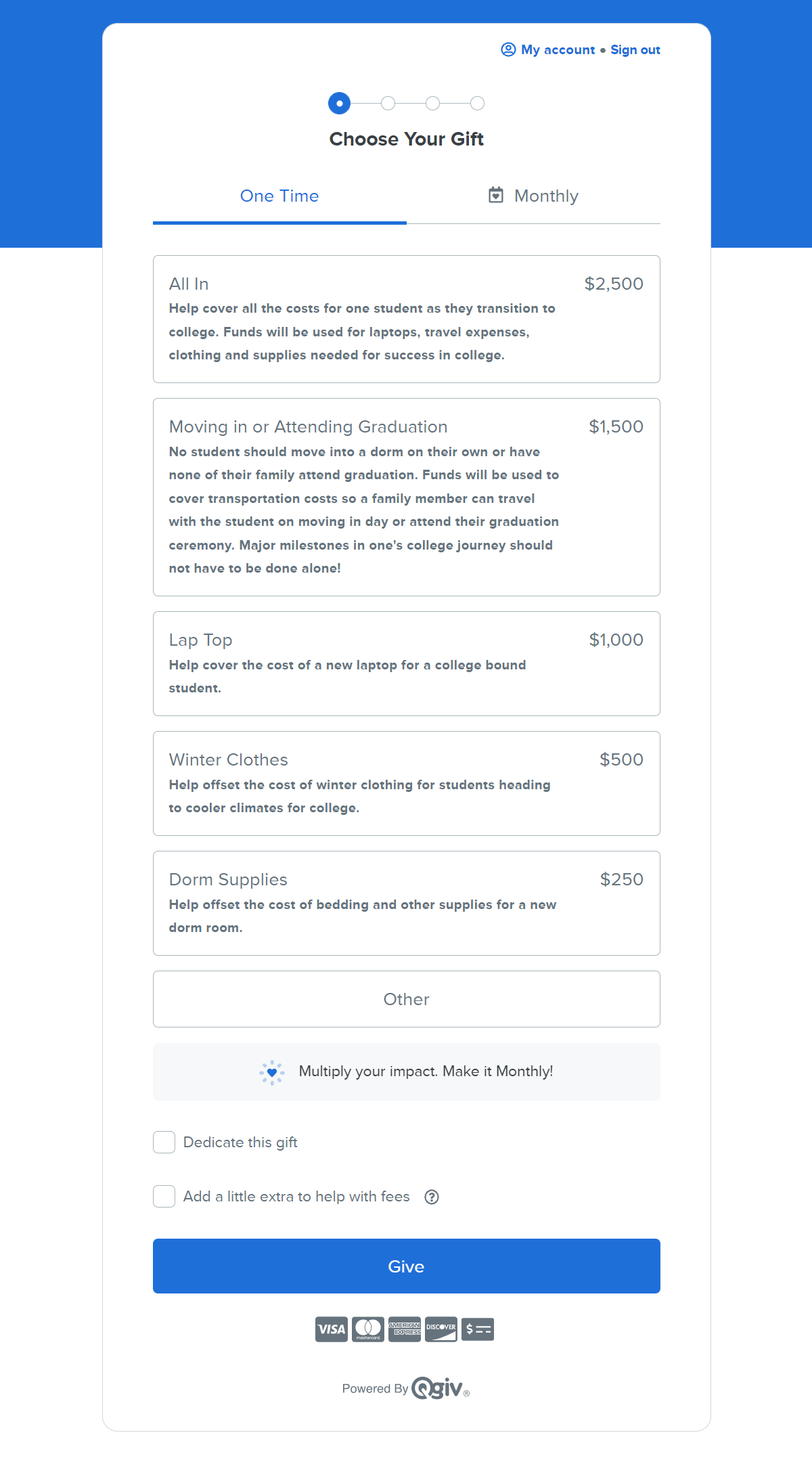Choose the Other amount option
The width and height of the screenshot is (812, 1462).
(x=406, y=999)
